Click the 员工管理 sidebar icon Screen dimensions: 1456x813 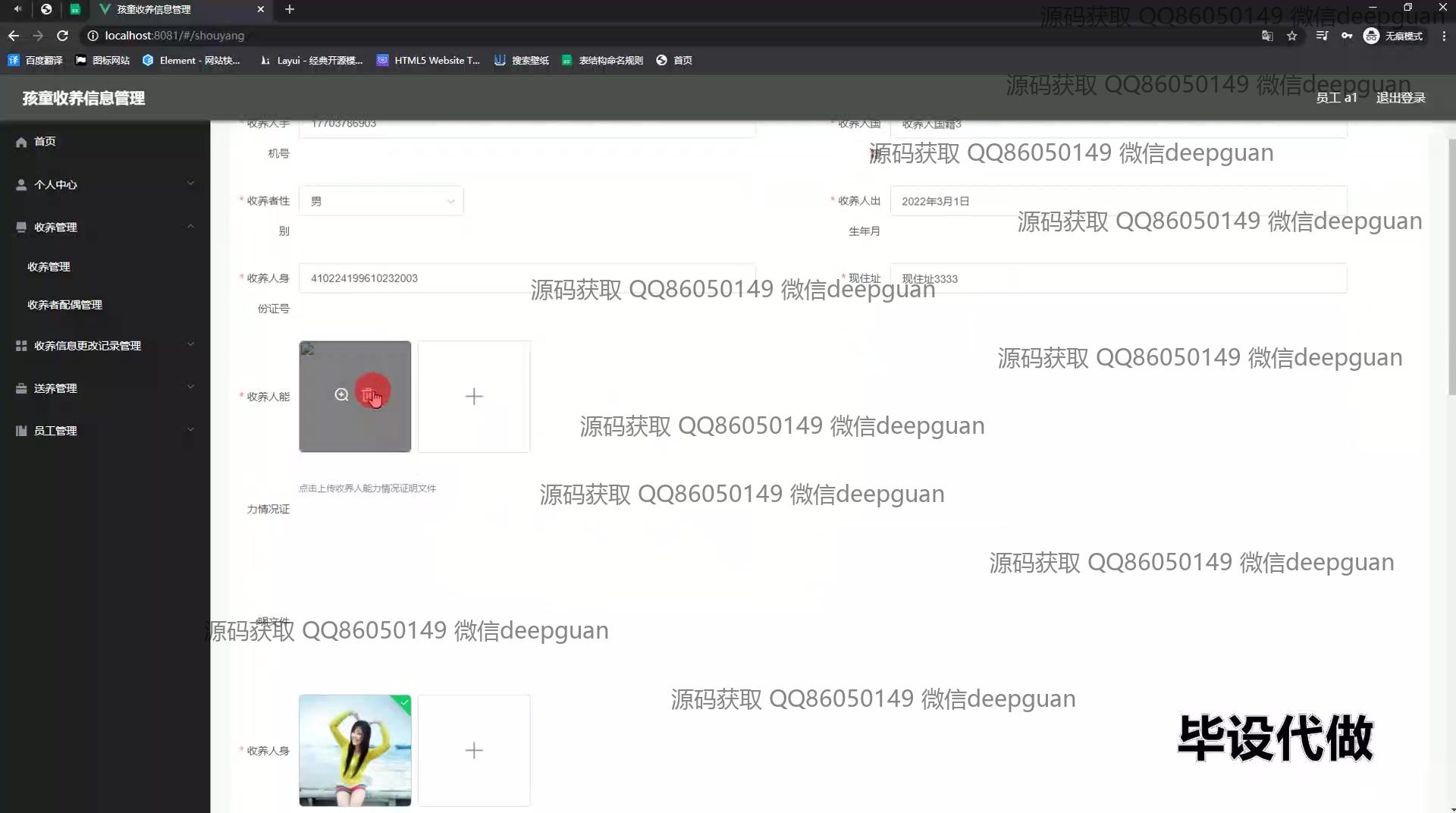pyautogui.click(x=21, y=431)
